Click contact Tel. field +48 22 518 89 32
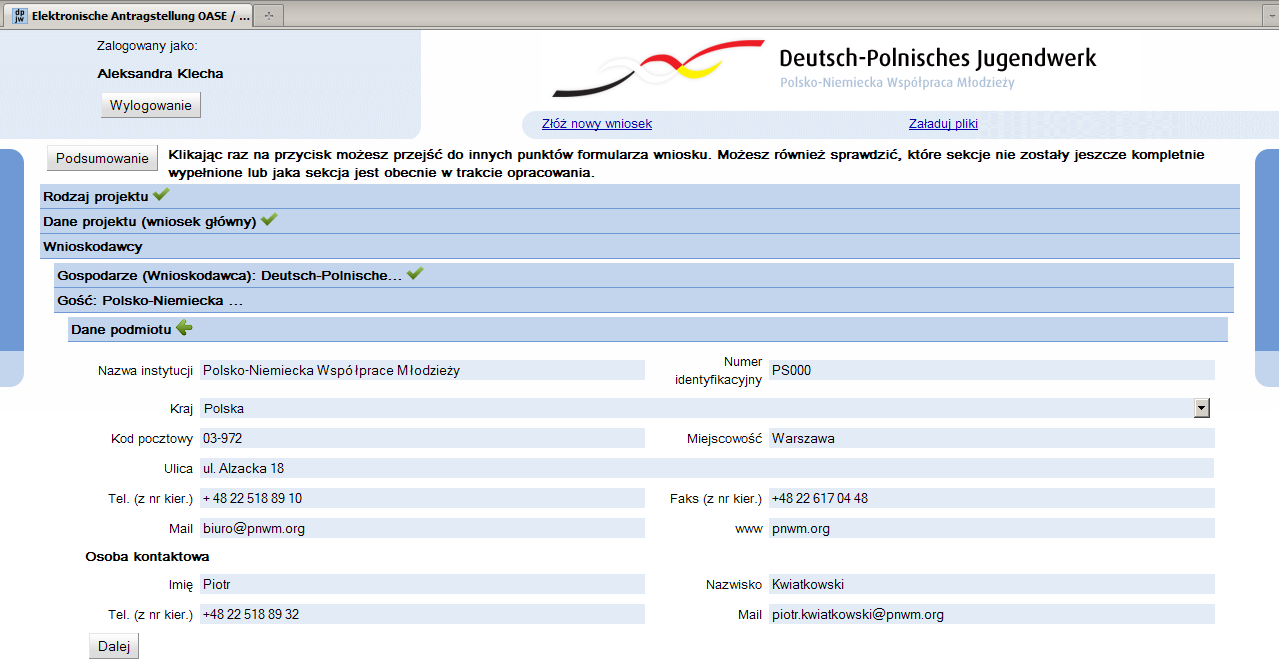Image resolution: width=1279 pixels, height=671 pixels. tap(422, 614)
